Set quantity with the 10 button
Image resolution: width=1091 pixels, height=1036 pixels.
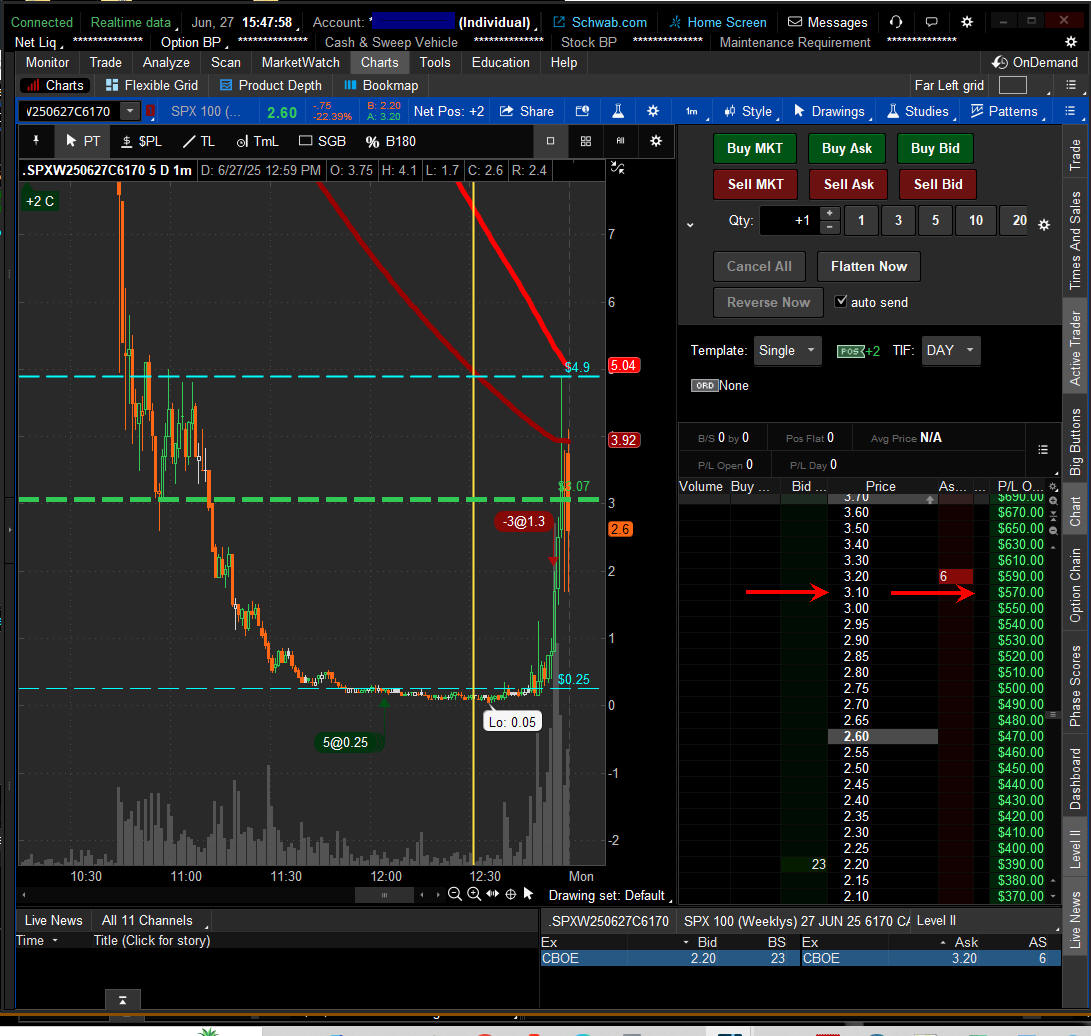[975, 221]
